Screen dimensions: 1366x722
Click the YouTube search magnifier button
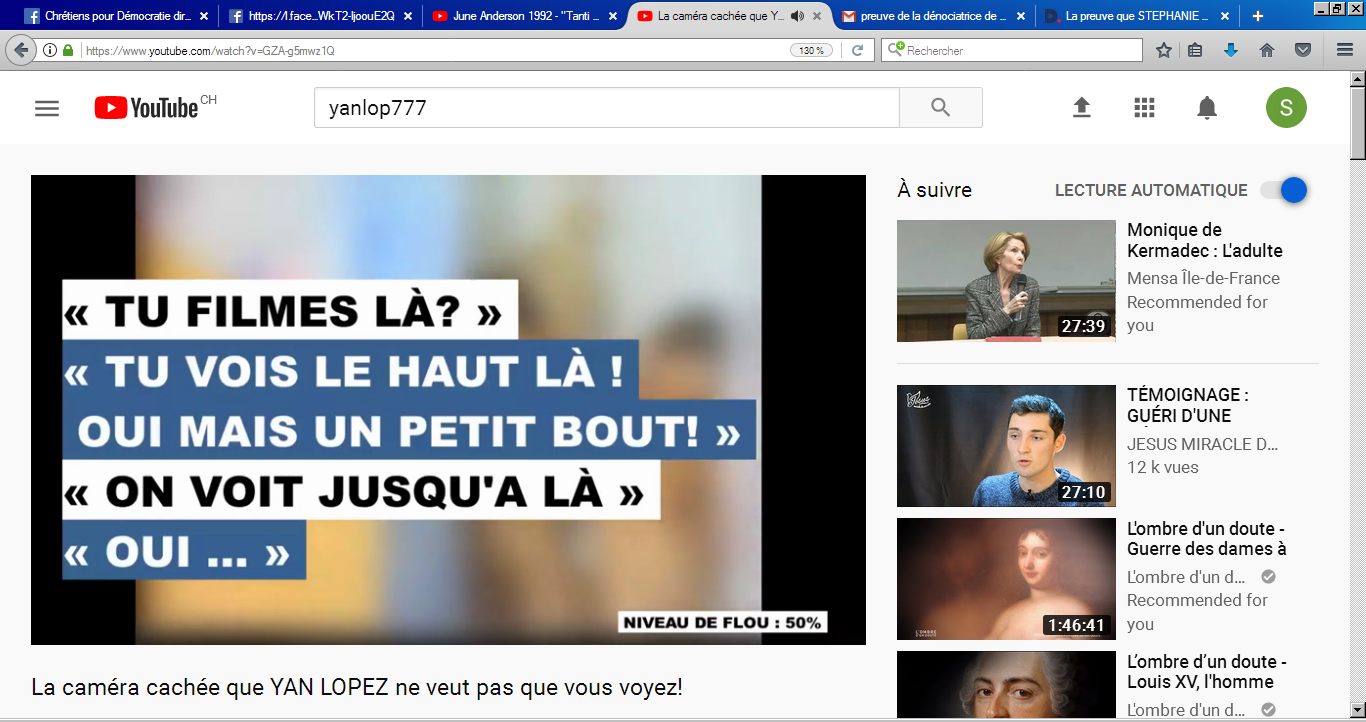940,108
